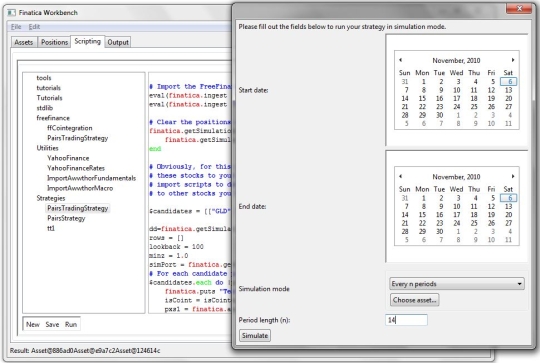Screen dimensions: 540x363
Task: Switch to the Assets tab
Action: tap(23, 42)
